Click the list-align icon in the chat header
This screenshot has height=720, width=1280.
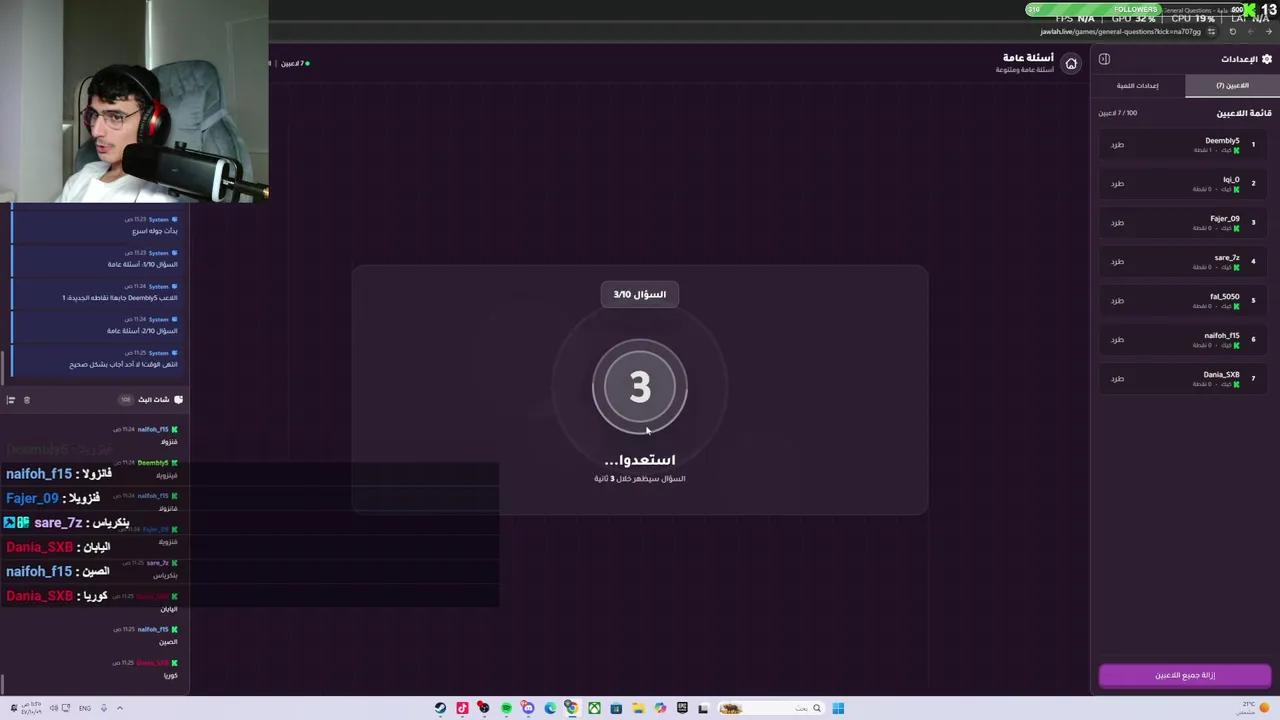pyautogui.click(x=11, y=400)
